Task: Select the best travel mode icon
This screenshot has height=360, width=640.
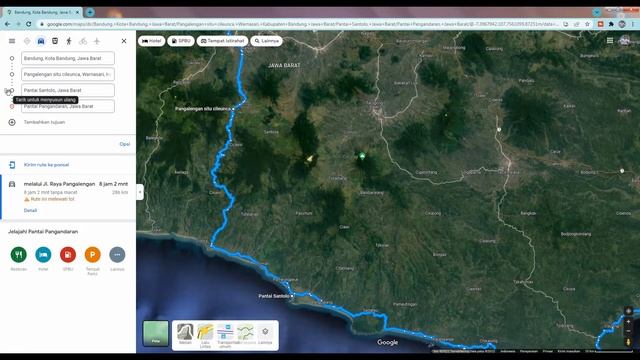Action: pos(27,41)
